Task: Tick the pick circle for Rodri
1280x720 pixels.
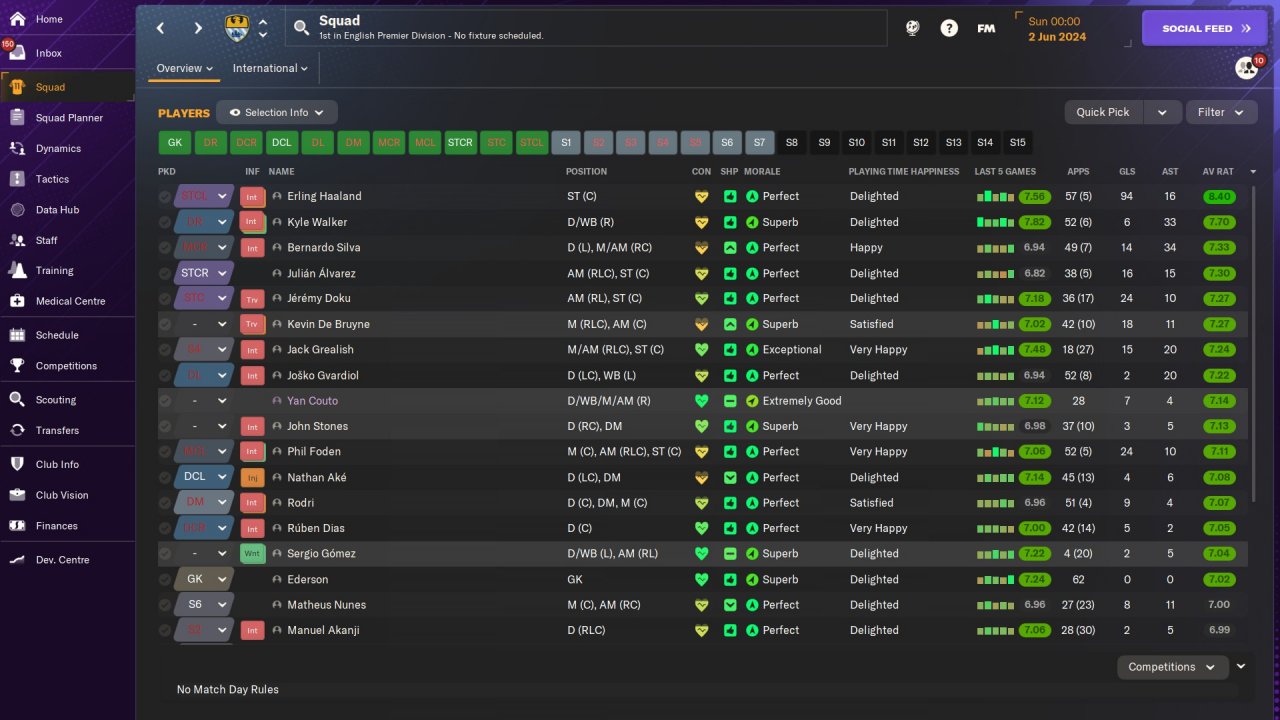Action: coord(165,503)
